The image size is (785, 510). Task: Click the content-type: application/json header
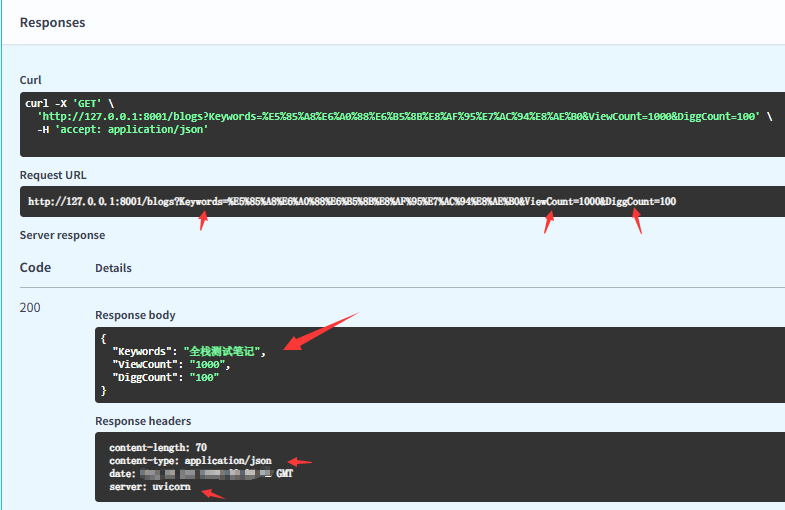190,460
